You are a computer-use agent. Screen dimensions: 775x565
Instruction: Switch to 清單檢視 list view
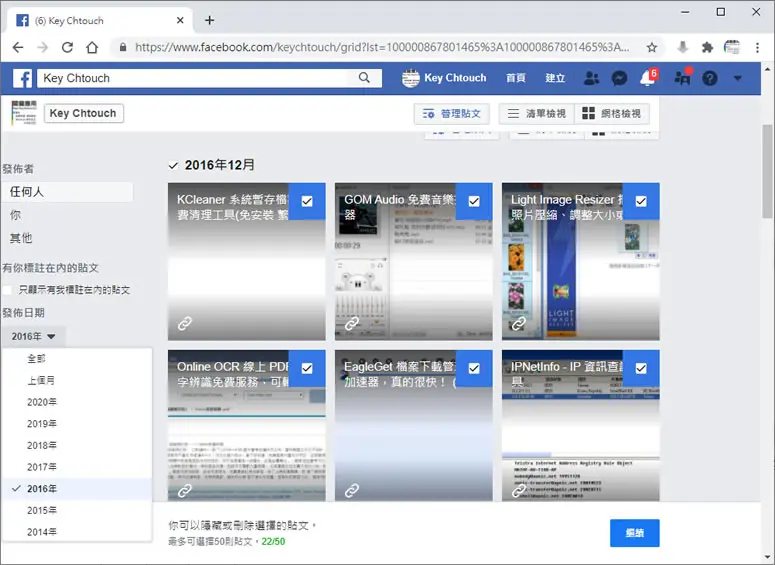[x=536, y=114]
